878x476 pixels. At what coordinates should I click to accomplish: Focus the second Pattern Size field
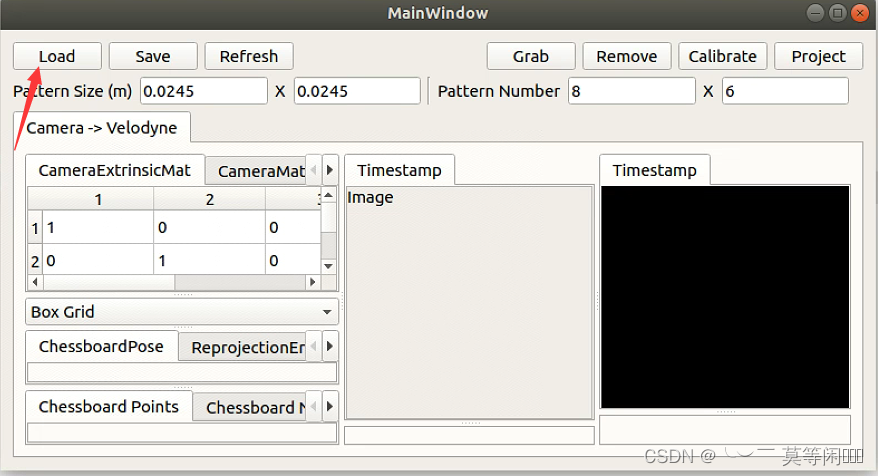click(x=357, y=91)
